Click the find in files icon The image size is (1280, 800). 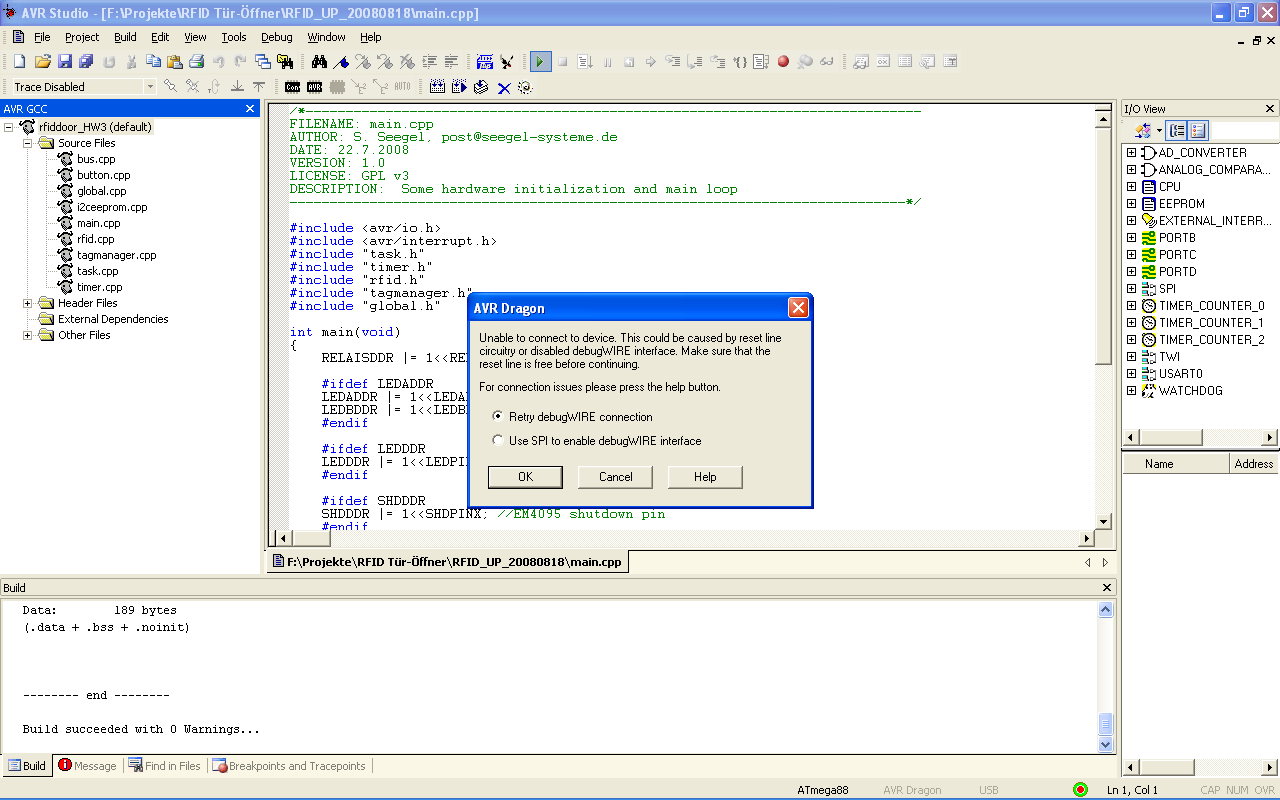pos(285,62)
